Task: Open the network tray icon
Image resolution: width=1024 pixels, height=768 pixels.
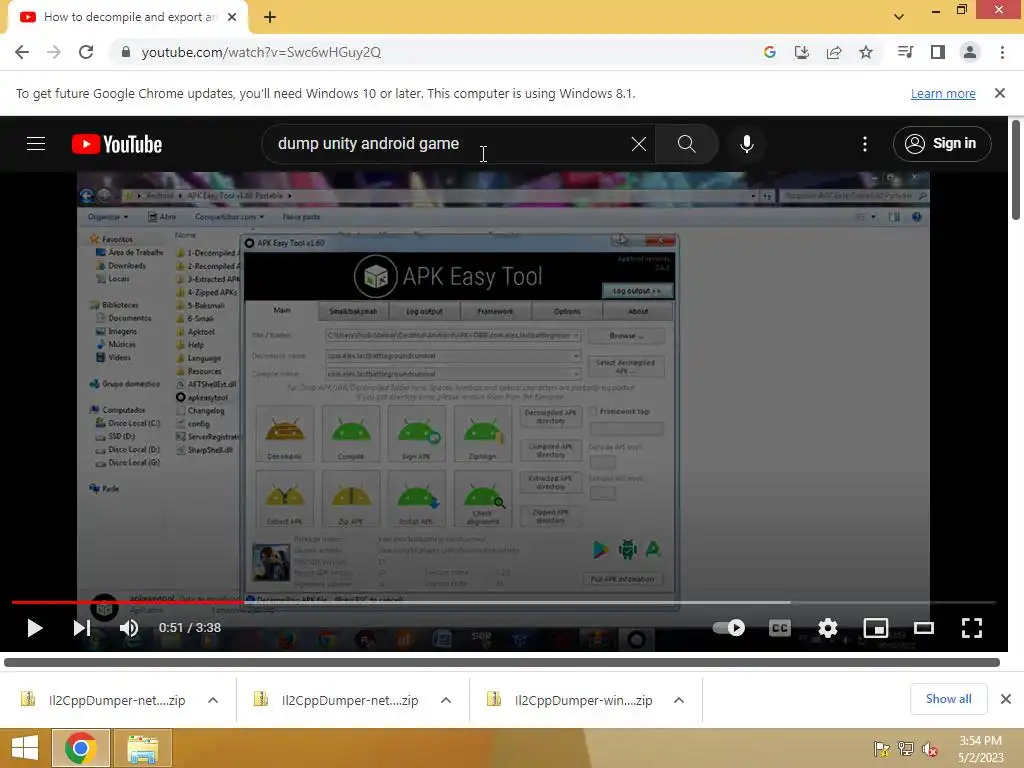Action: pyautogui.click(x=906, y=749)
